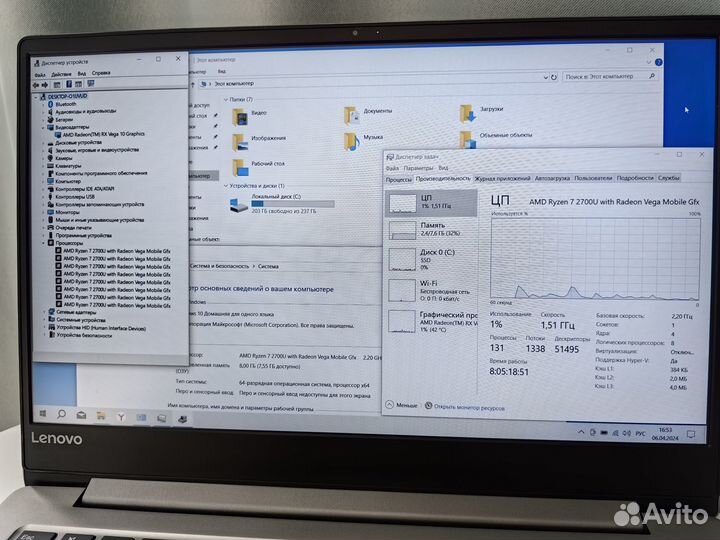Viewport: 720px width, 540px height.
Task: Expand the Камеры node
Action: [44, 158]
